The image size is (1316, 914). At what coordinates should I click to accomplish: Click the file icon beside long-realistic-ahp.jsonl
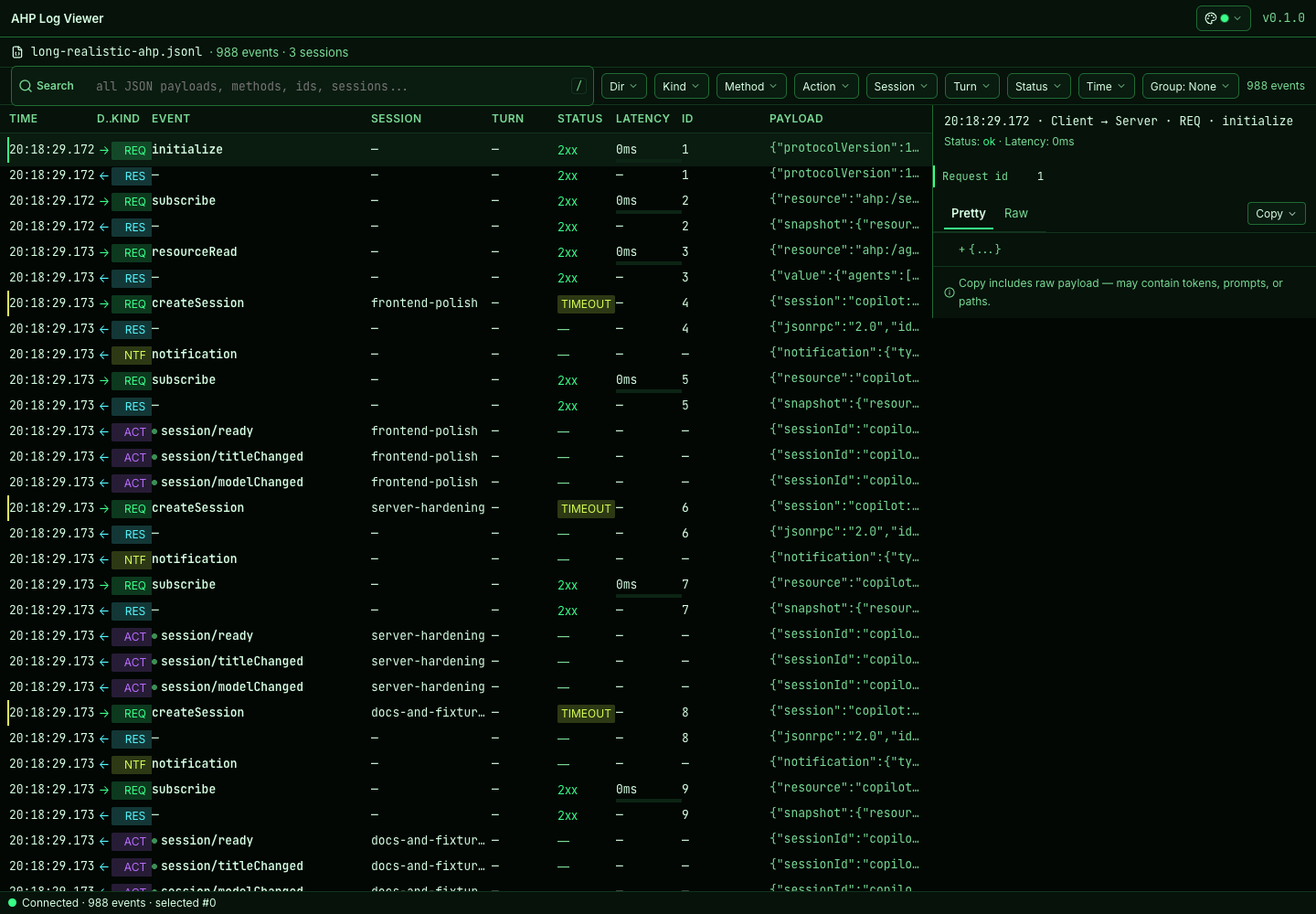click(x=17, y=52)
